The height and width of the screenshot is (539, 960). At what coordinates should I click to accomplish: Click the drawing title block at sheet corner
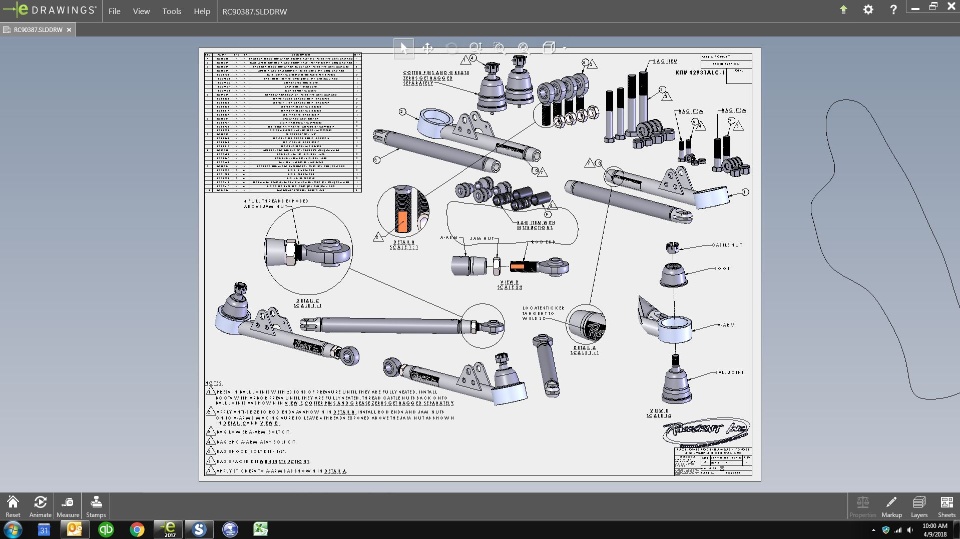pyautogui.click(x=713, y=461)
